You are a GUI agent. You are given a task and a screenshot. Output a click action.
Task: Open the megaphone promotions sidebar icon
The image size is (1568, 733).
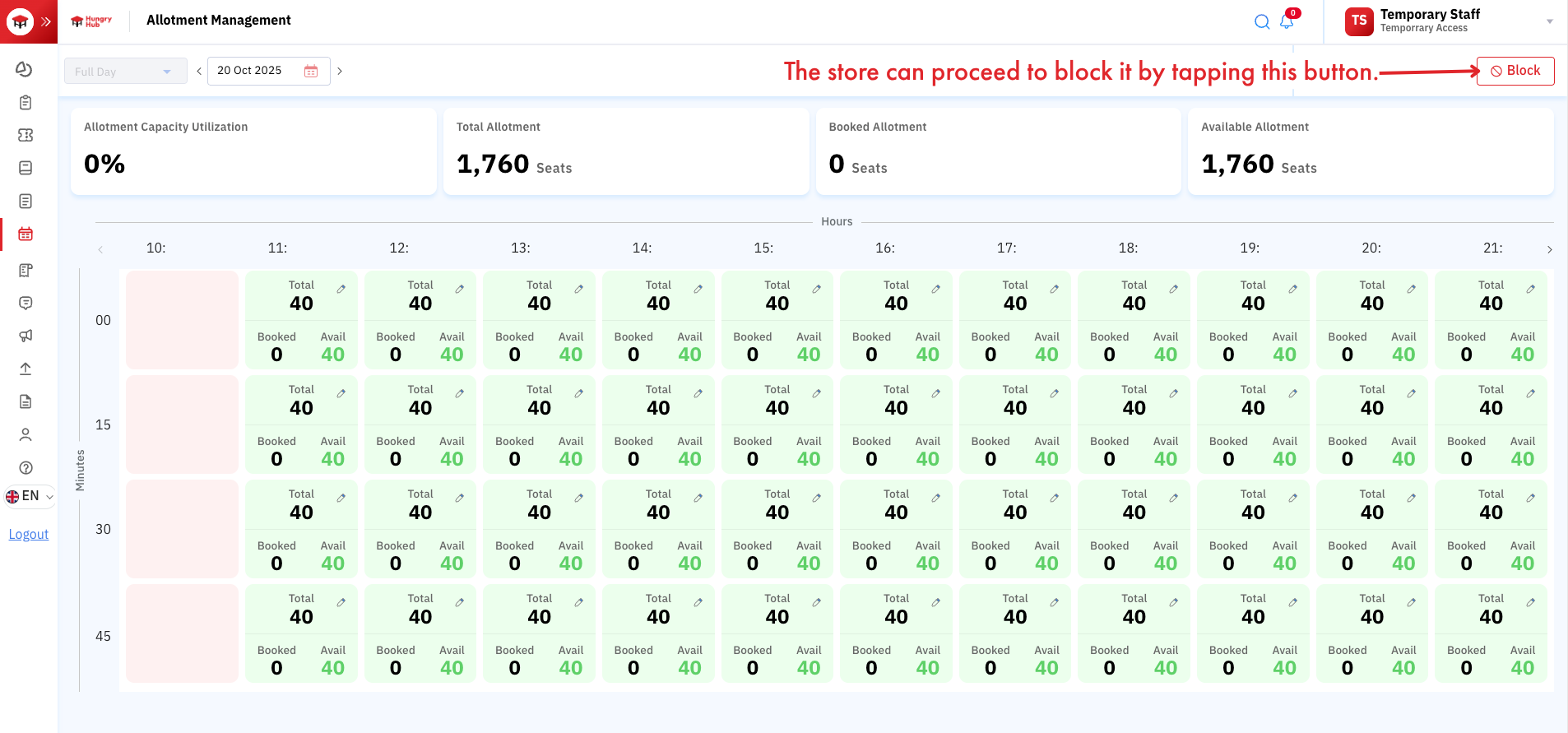tap(26, 336)
